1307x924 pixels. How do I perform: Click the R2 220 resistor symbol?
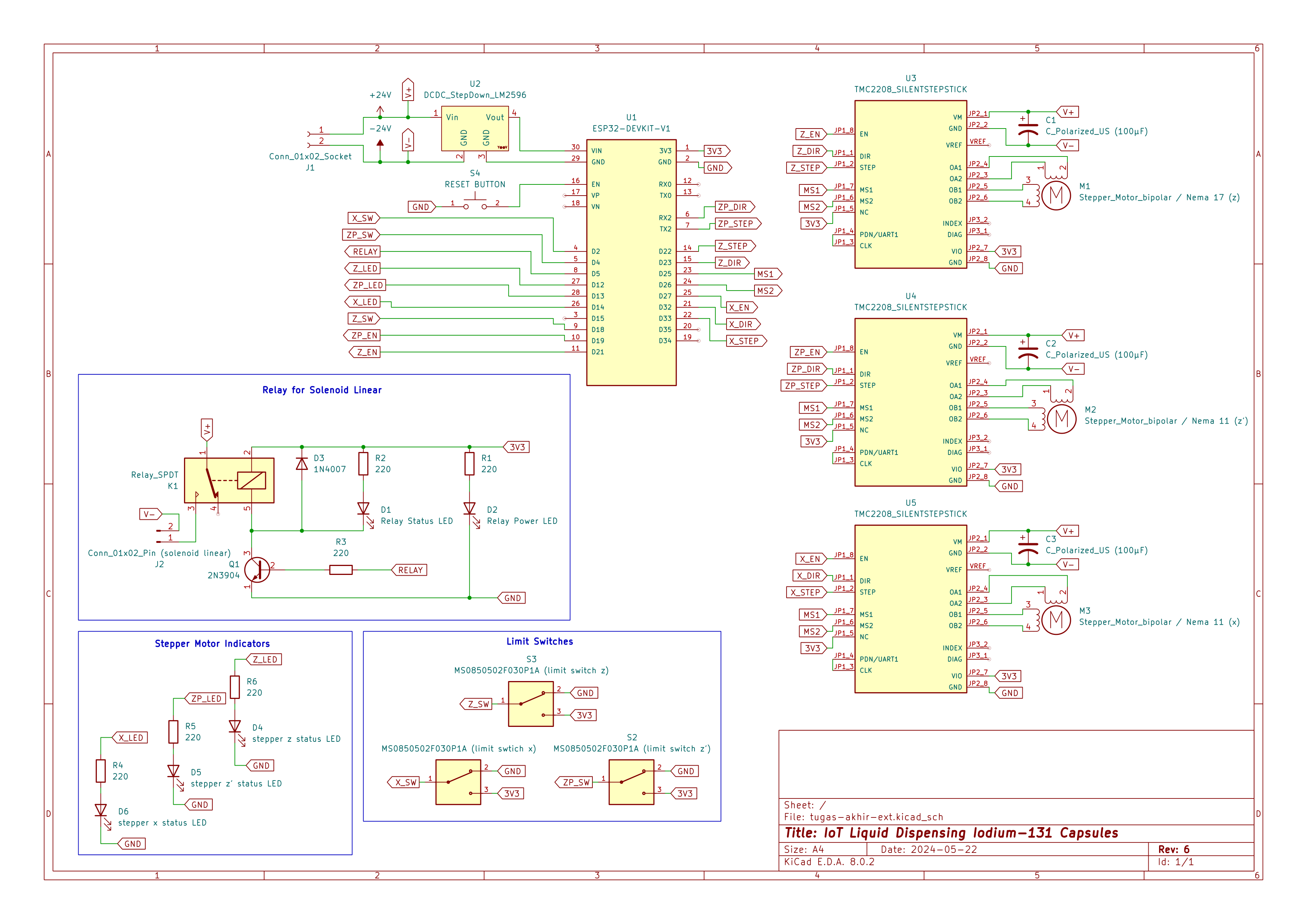click(x=363, y=464)
